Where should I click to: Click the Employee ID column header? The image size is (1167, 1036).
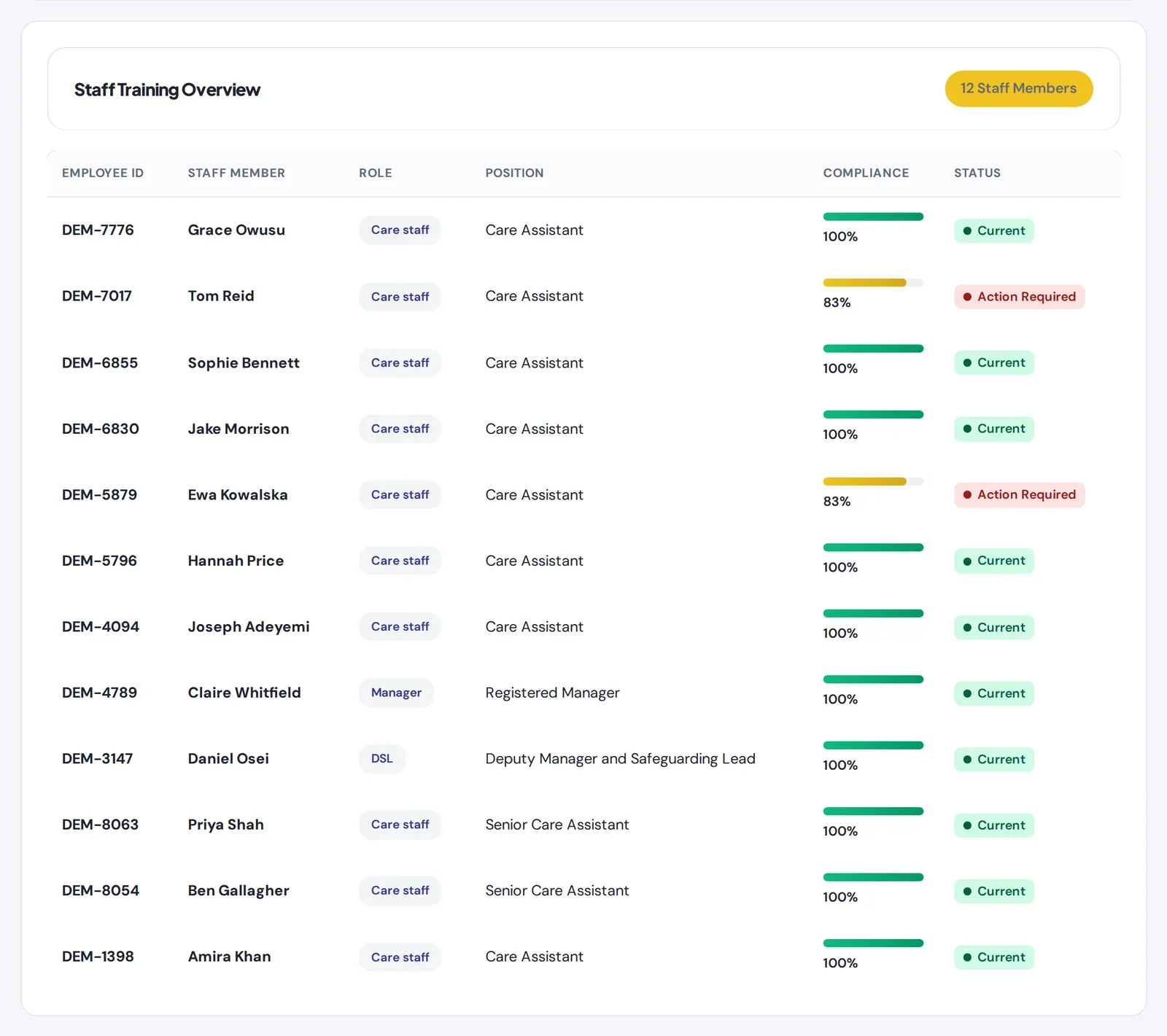click(x=103, y=173)
